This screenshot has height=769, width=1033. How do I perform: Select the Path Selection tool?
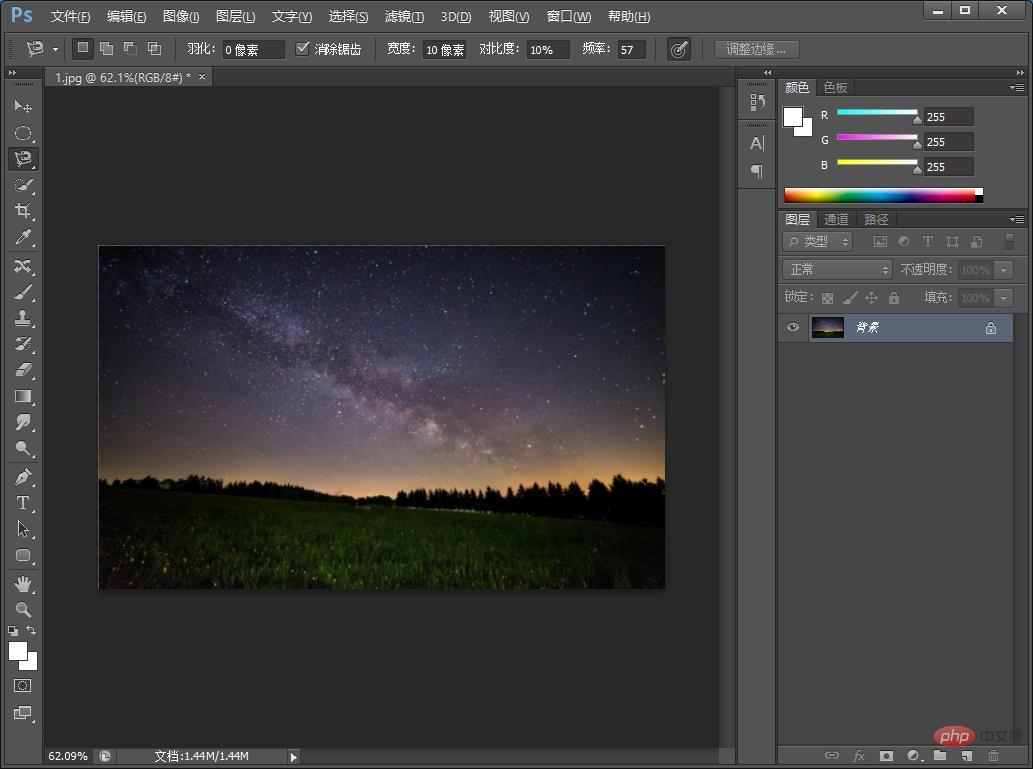[23, 528]
